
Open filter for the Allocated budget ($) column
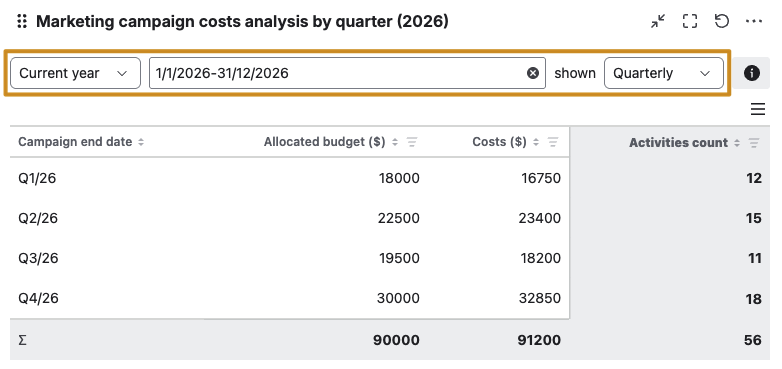pyautogui.click(x=411, y=142)
